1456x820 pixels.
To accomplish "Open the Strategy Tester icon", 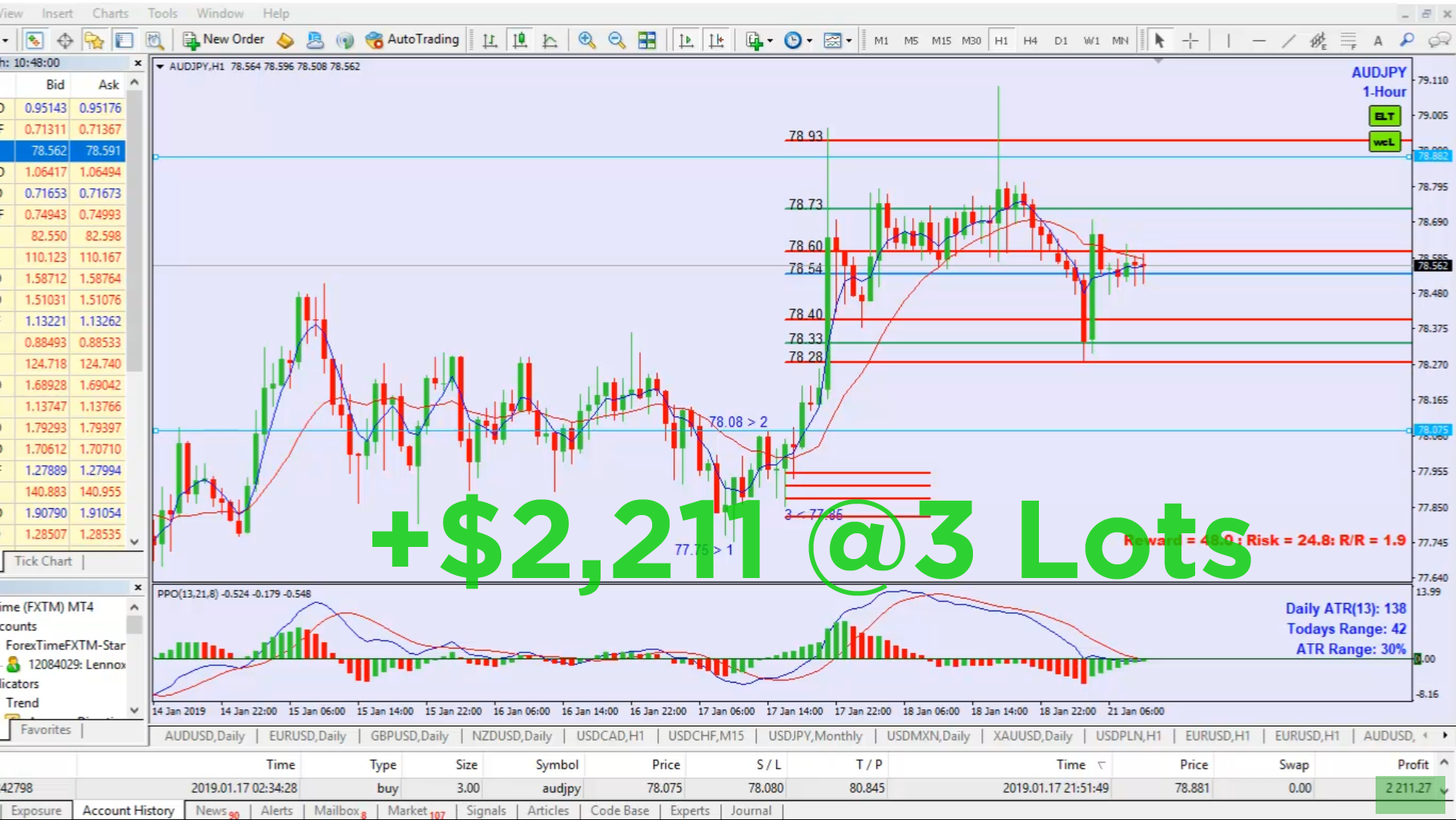I will [155, 40].
